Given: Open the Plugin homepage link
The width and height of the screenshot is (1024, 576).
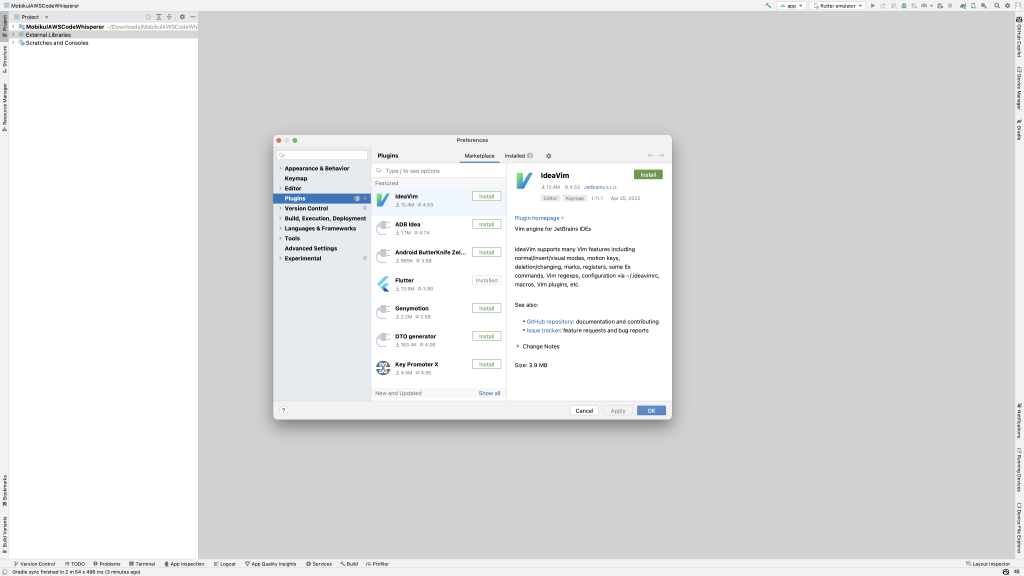Looking at the screenshot, I should (x=538, y=218).
